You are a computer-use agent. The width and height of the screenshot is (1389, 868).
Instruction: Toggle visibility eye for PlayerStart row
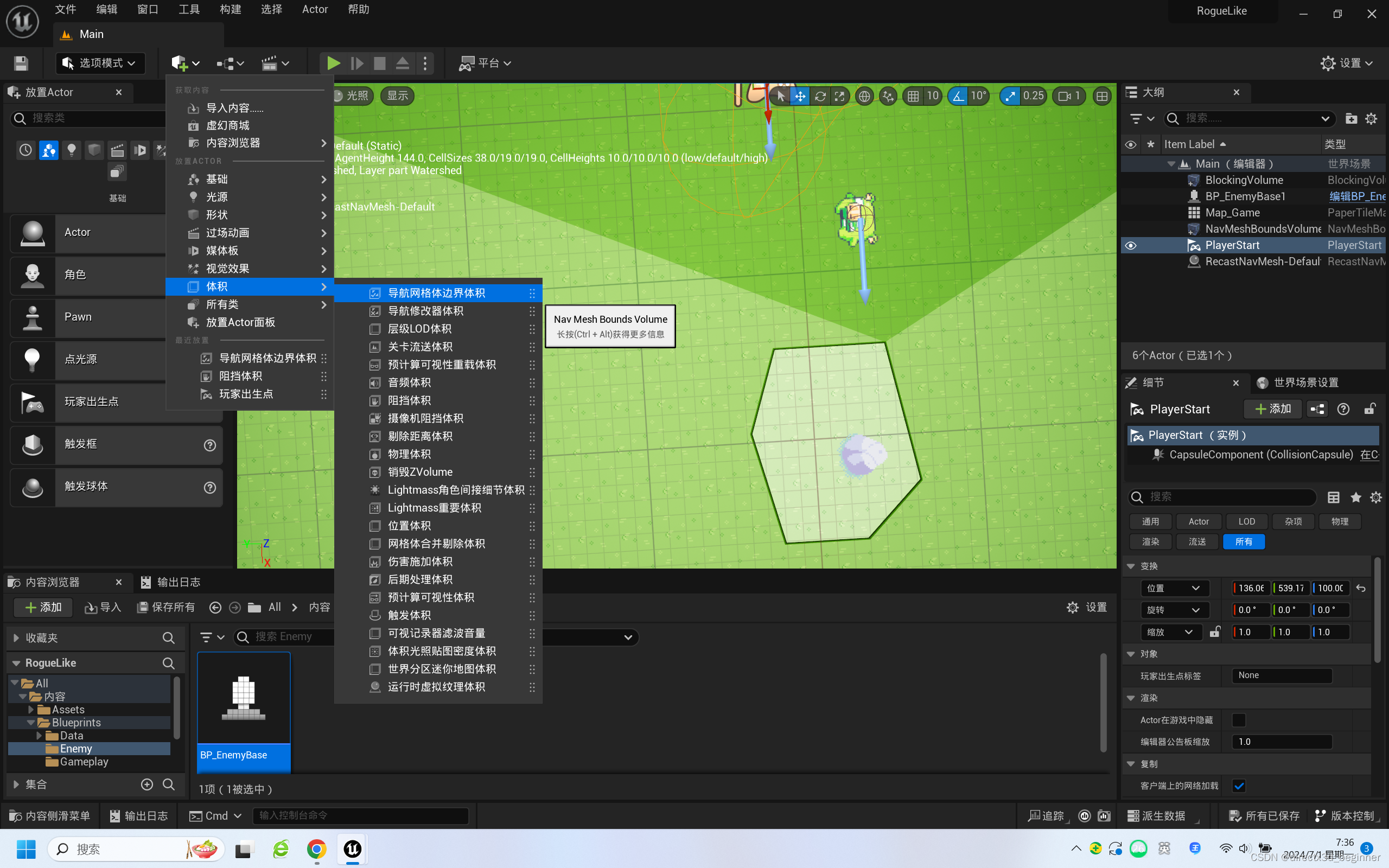point(1131,246)
